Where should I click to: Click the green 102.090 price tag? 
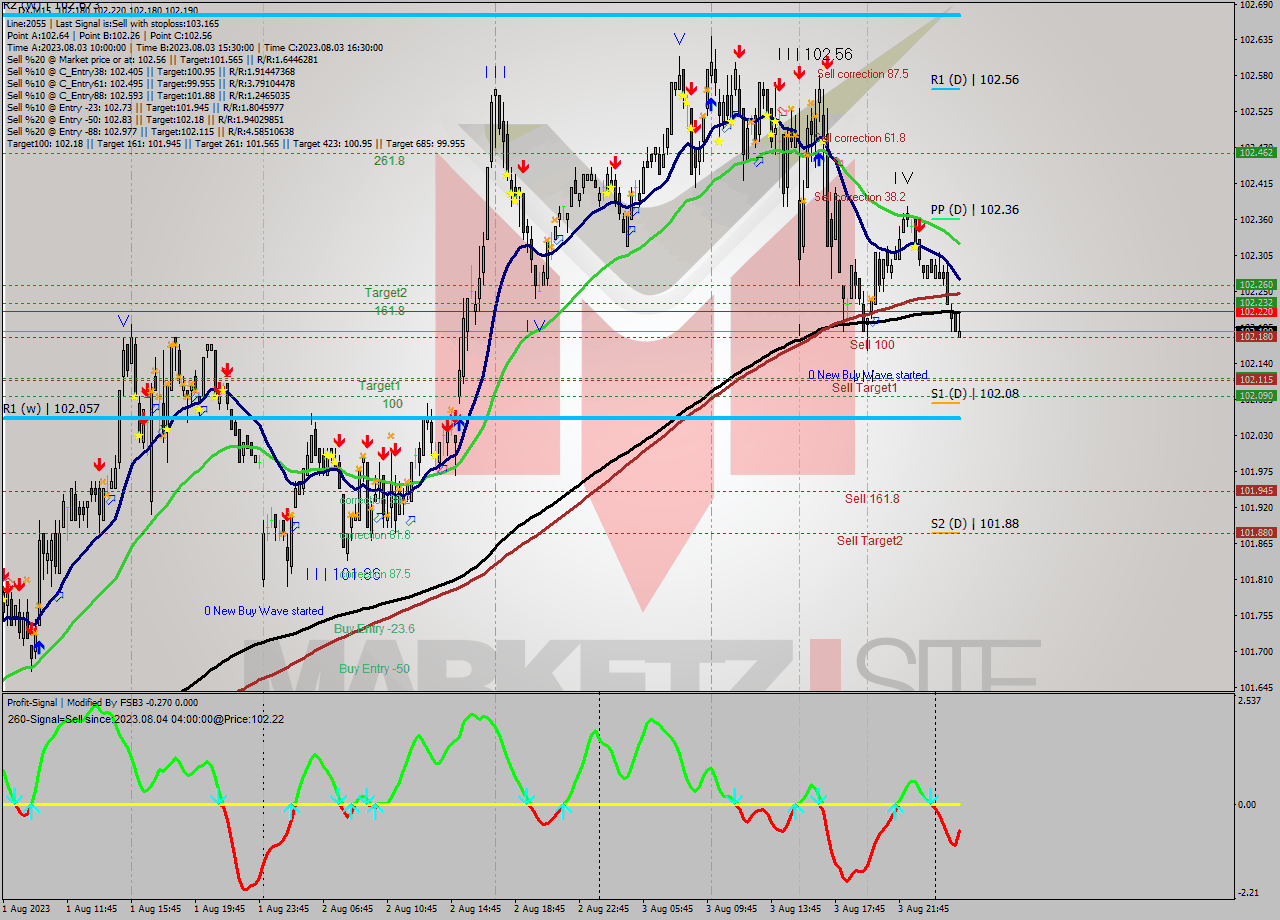pyautogui.click(x=1256, y=396)
